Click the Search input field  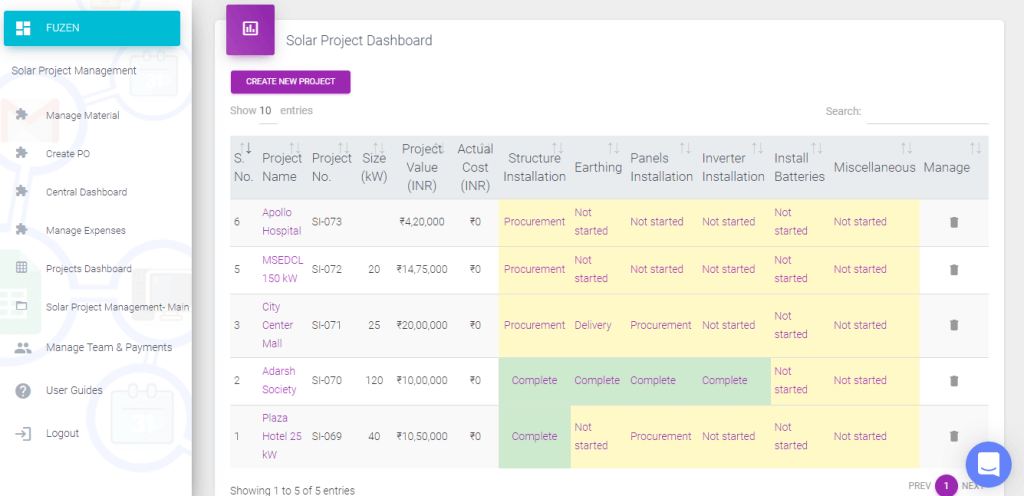point(927,112)
